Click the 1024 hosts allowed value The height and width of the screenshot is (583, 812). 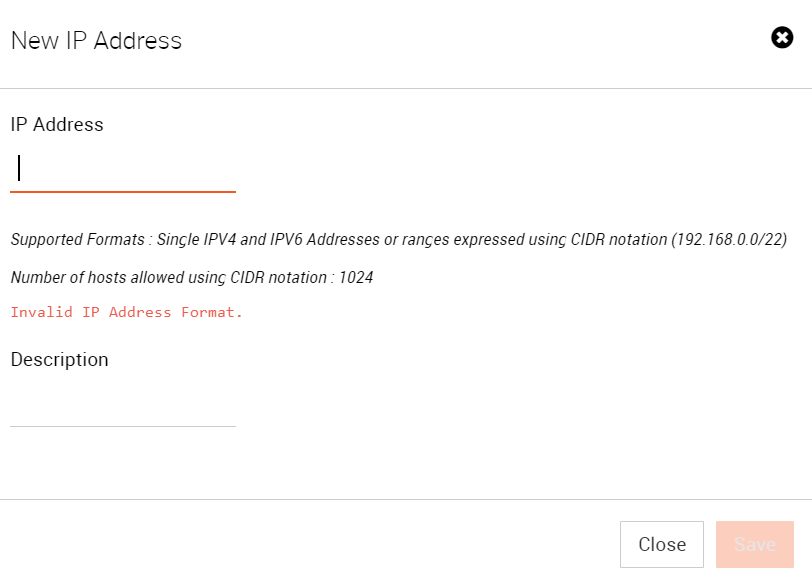pos(356,278)
